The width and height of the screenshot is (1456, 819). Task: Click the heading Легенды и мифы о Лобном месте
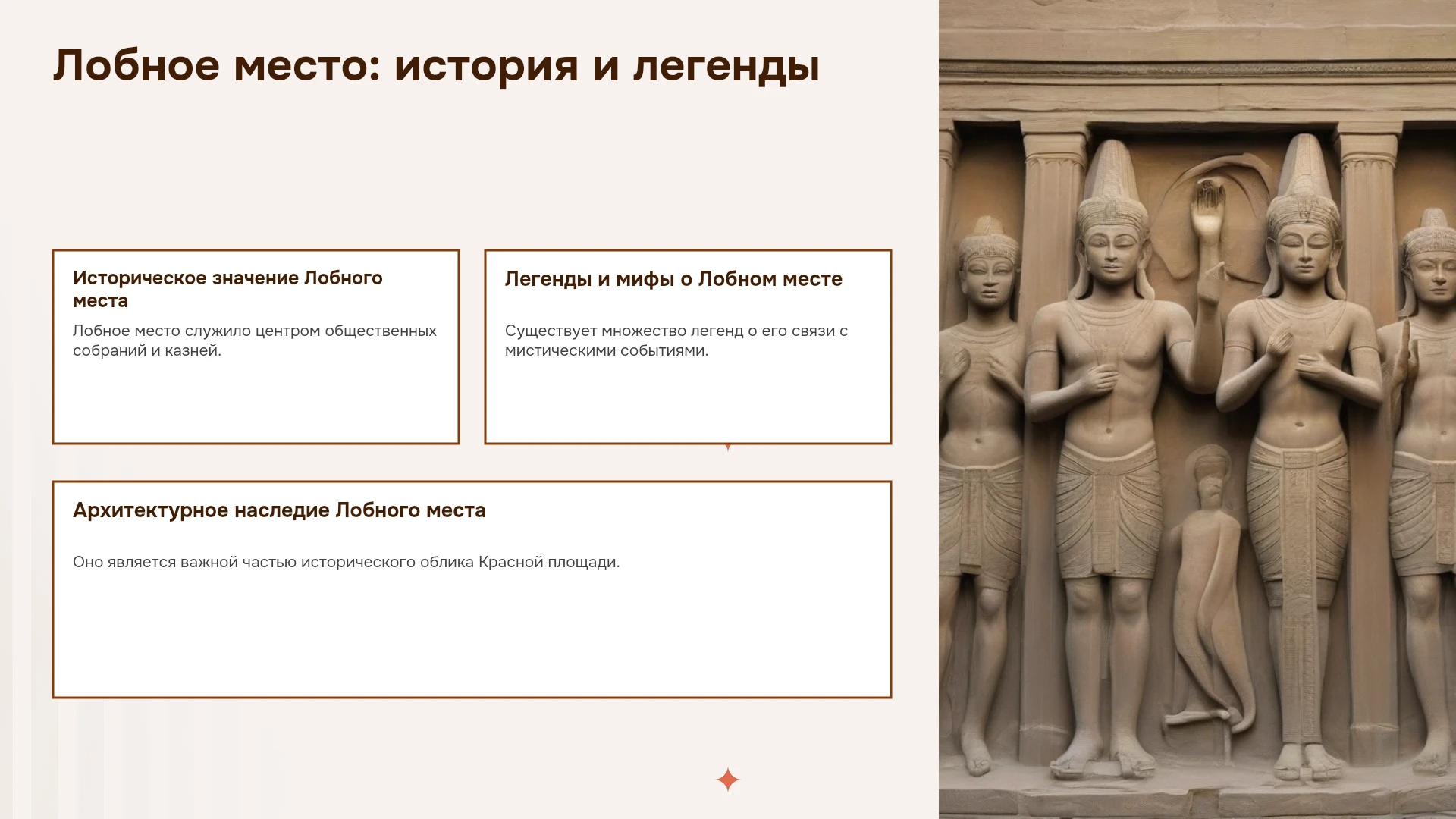click(673, 279)
